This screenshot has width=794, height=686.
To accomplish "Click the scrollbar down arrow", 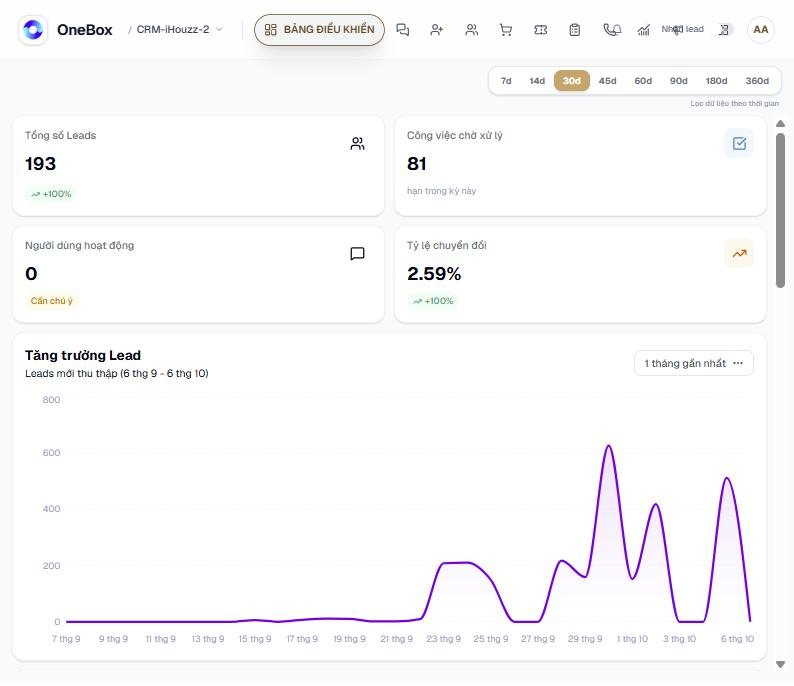I will click(780, 665).
